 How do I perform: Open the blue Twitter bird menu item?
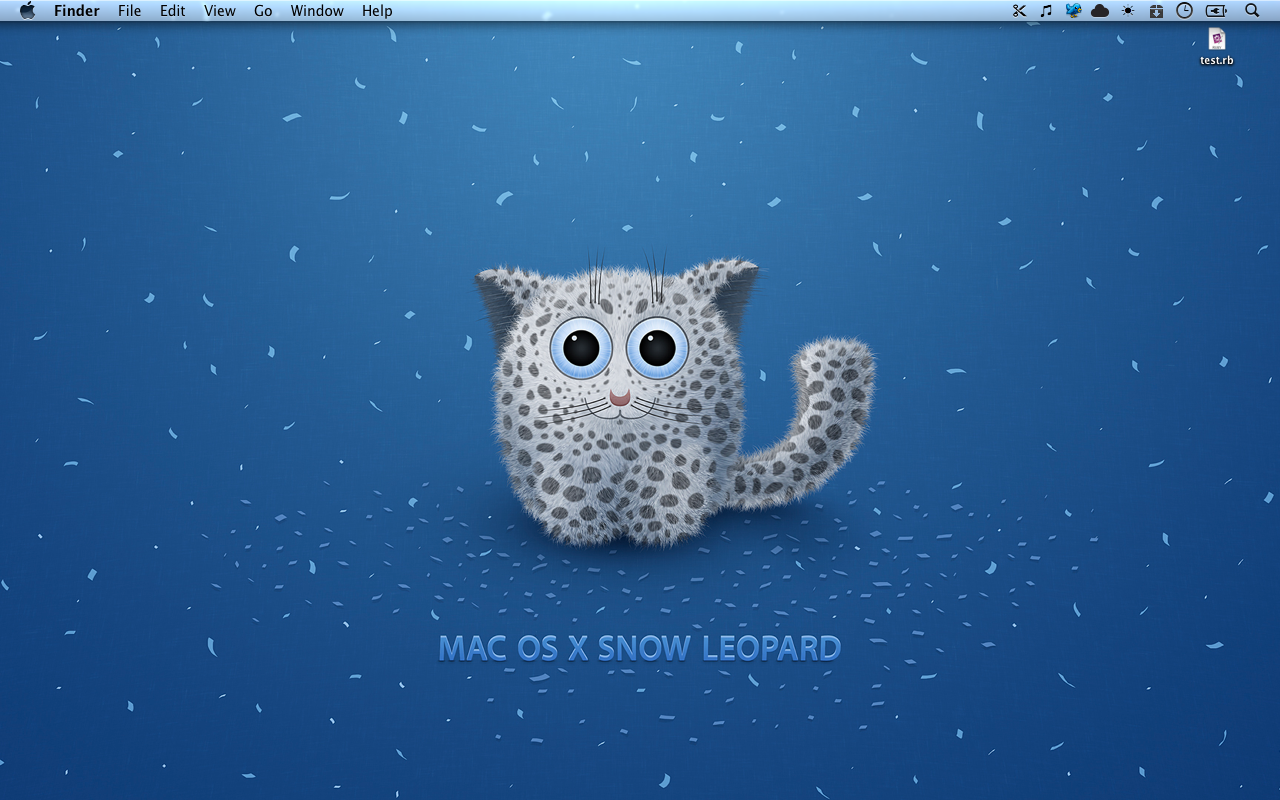(x=1073, y=11)
